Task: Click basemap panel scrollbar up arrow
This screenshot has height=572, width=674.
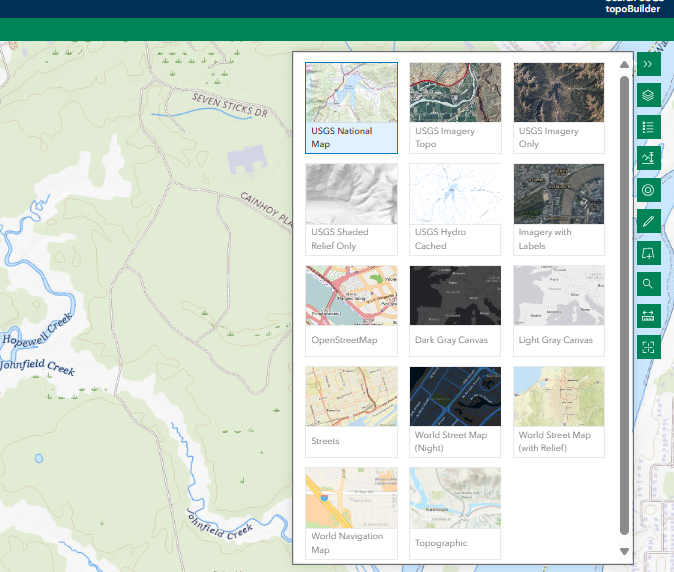Action: click(625, 64)
